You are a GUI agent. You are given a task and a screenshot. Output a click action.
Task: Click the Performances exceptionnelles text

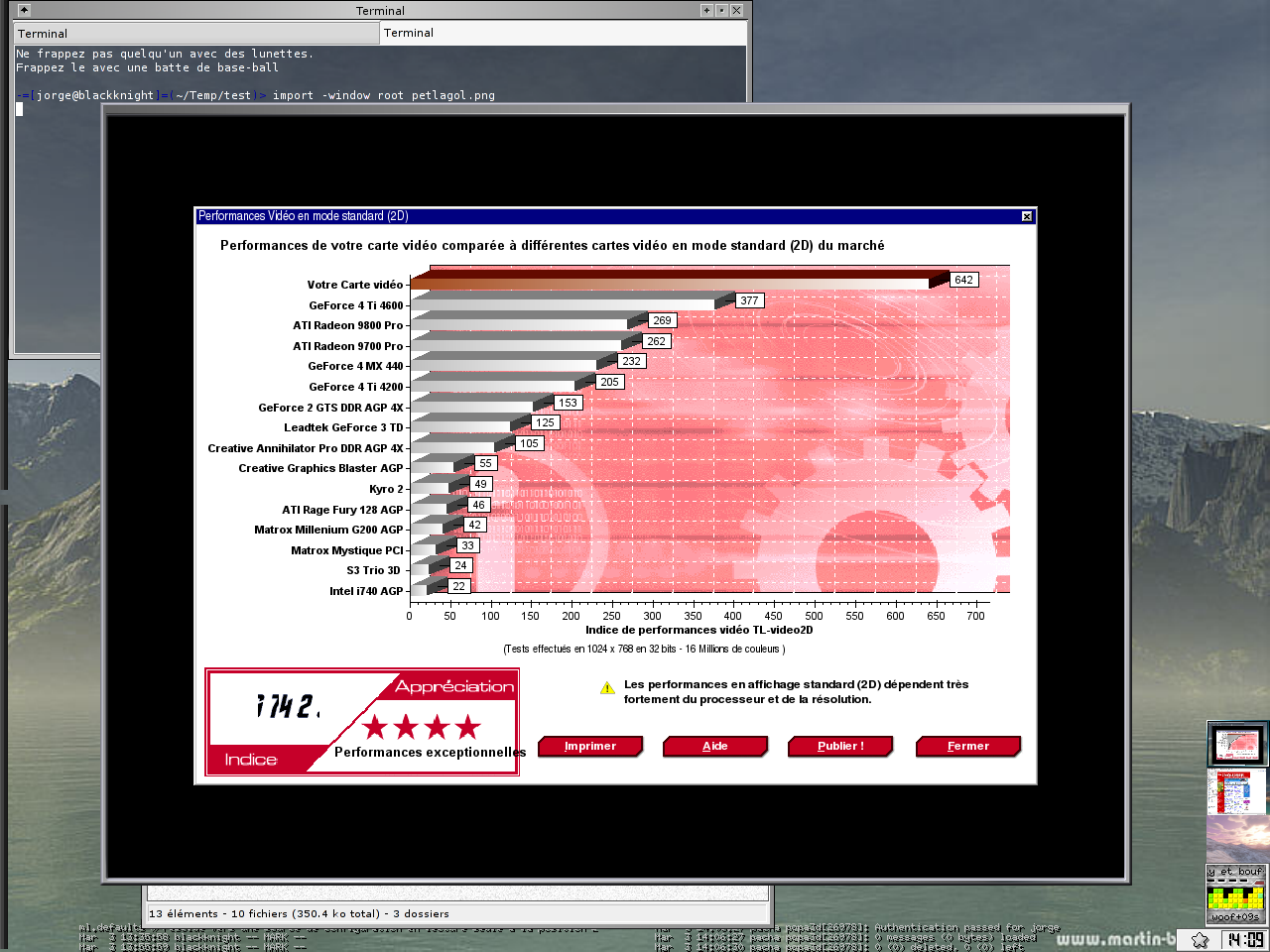point(431,752)
